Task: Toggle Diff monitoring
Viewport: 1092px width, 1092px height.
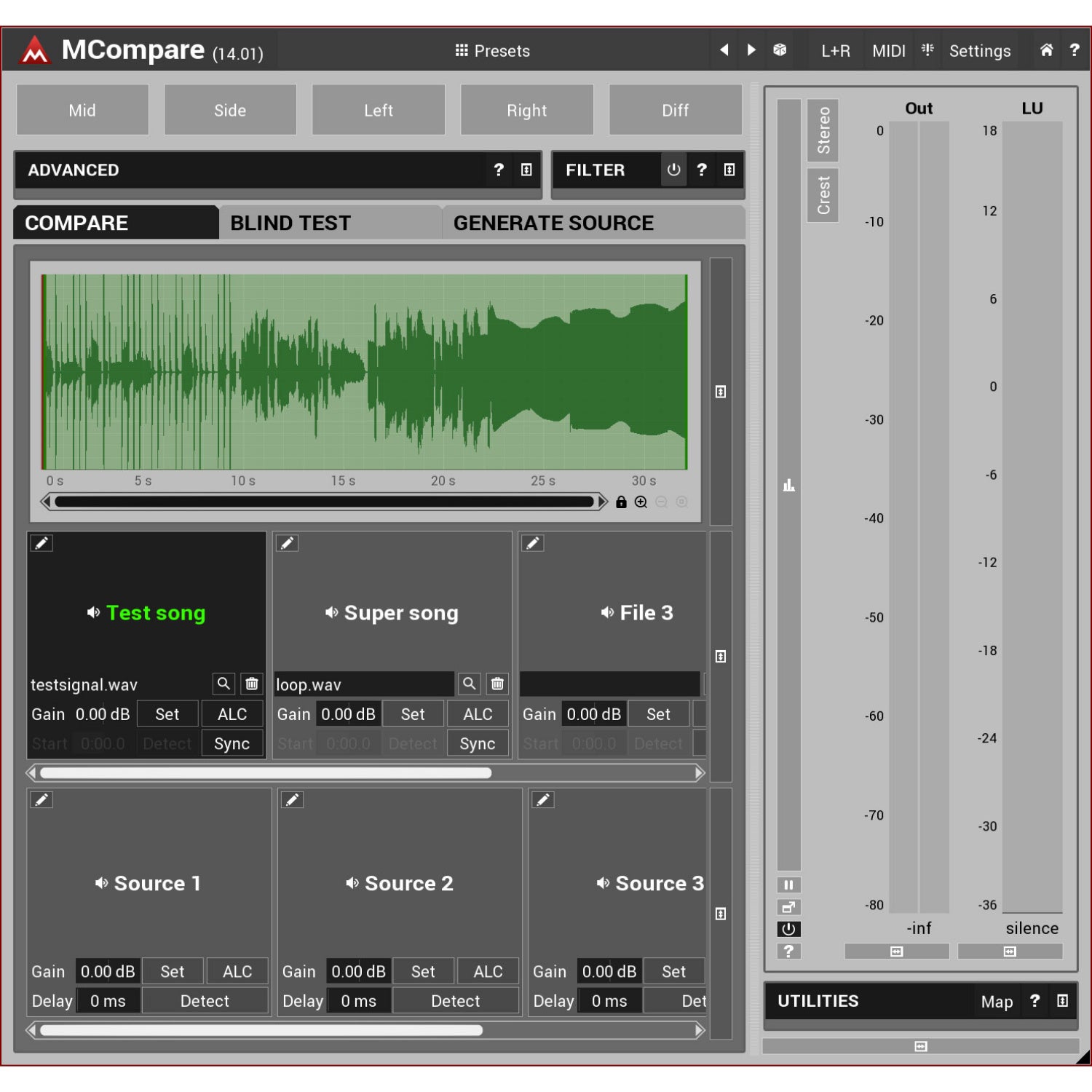Action: coord(676,110)
